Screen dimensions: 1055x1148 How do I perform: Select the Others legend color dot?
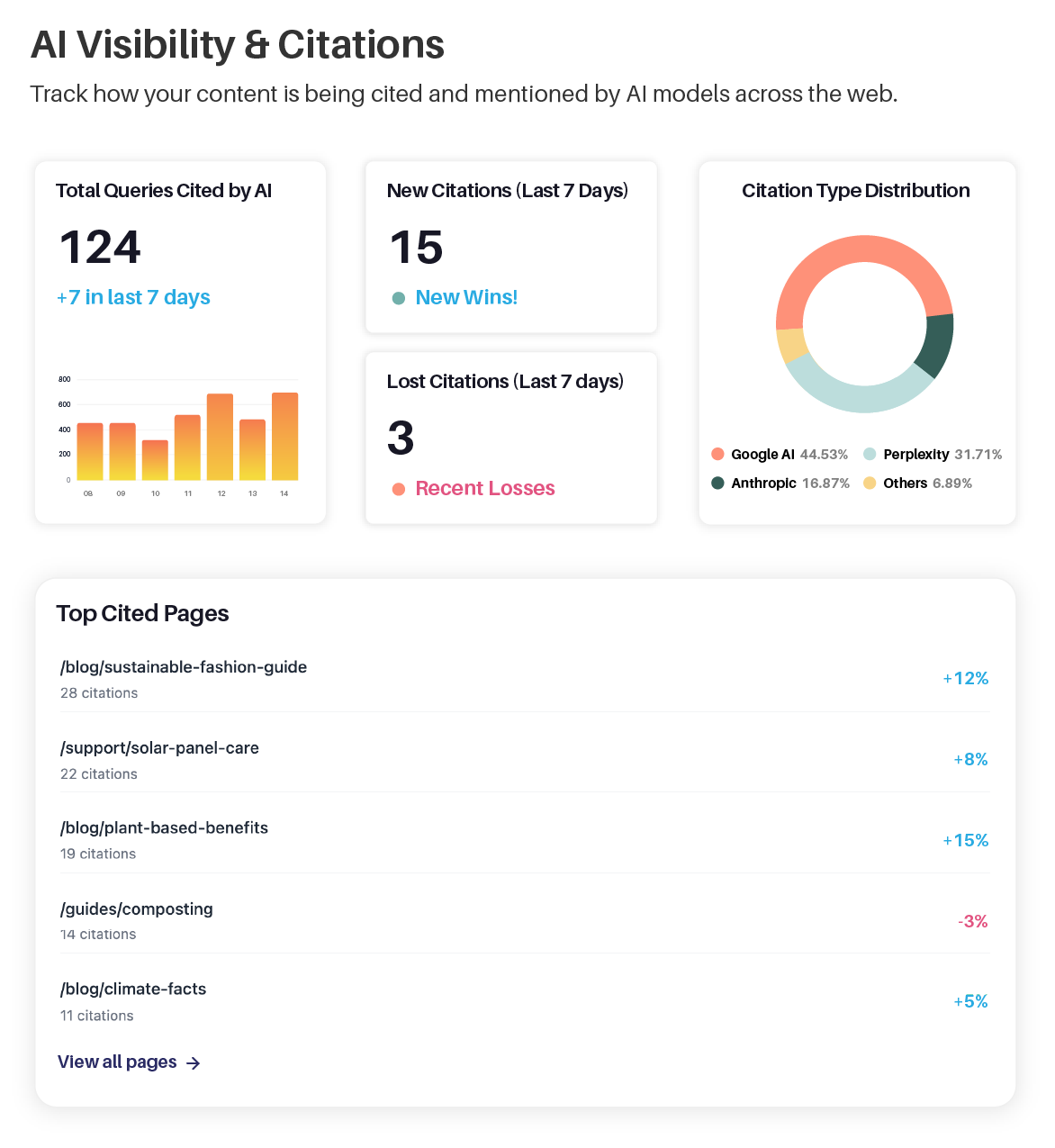click(870, 484)
